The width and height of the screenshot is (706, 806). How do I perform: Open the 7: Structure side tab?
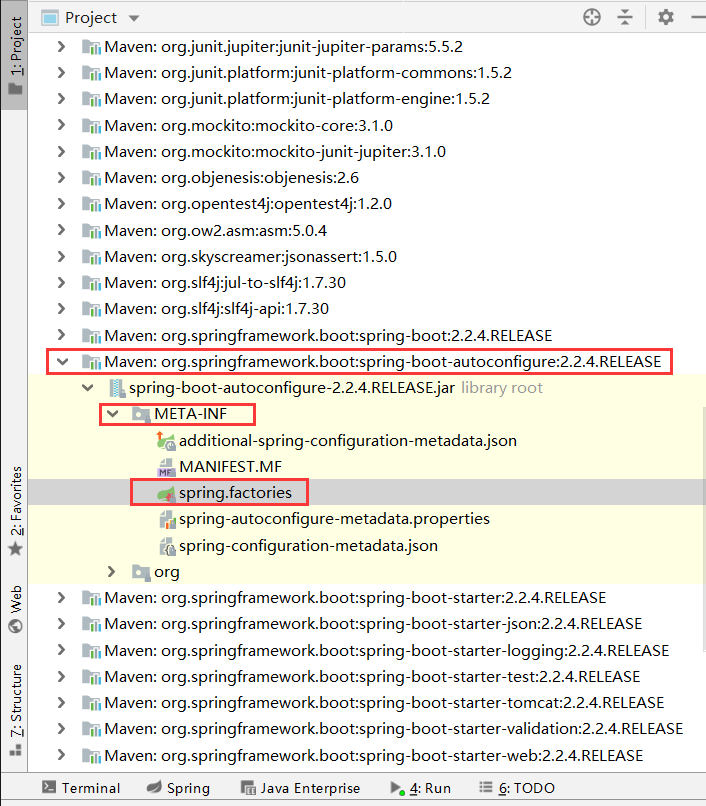coord(16,709)
